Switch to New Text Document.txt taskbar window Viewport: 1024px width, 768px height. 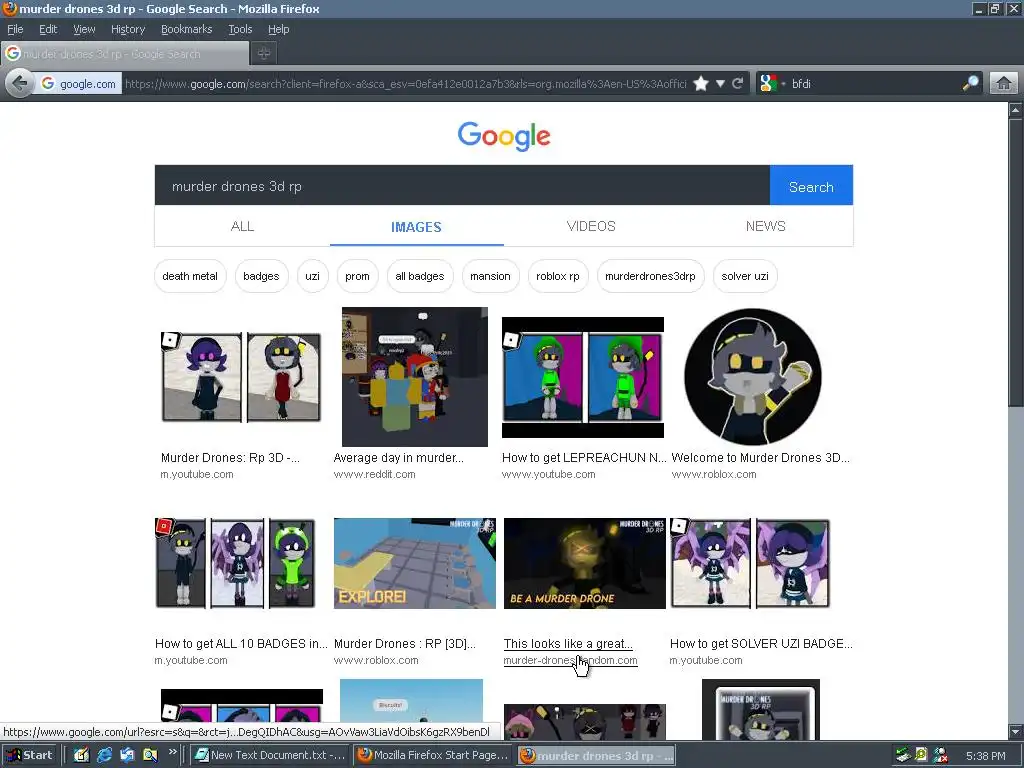tap(270, 755)
